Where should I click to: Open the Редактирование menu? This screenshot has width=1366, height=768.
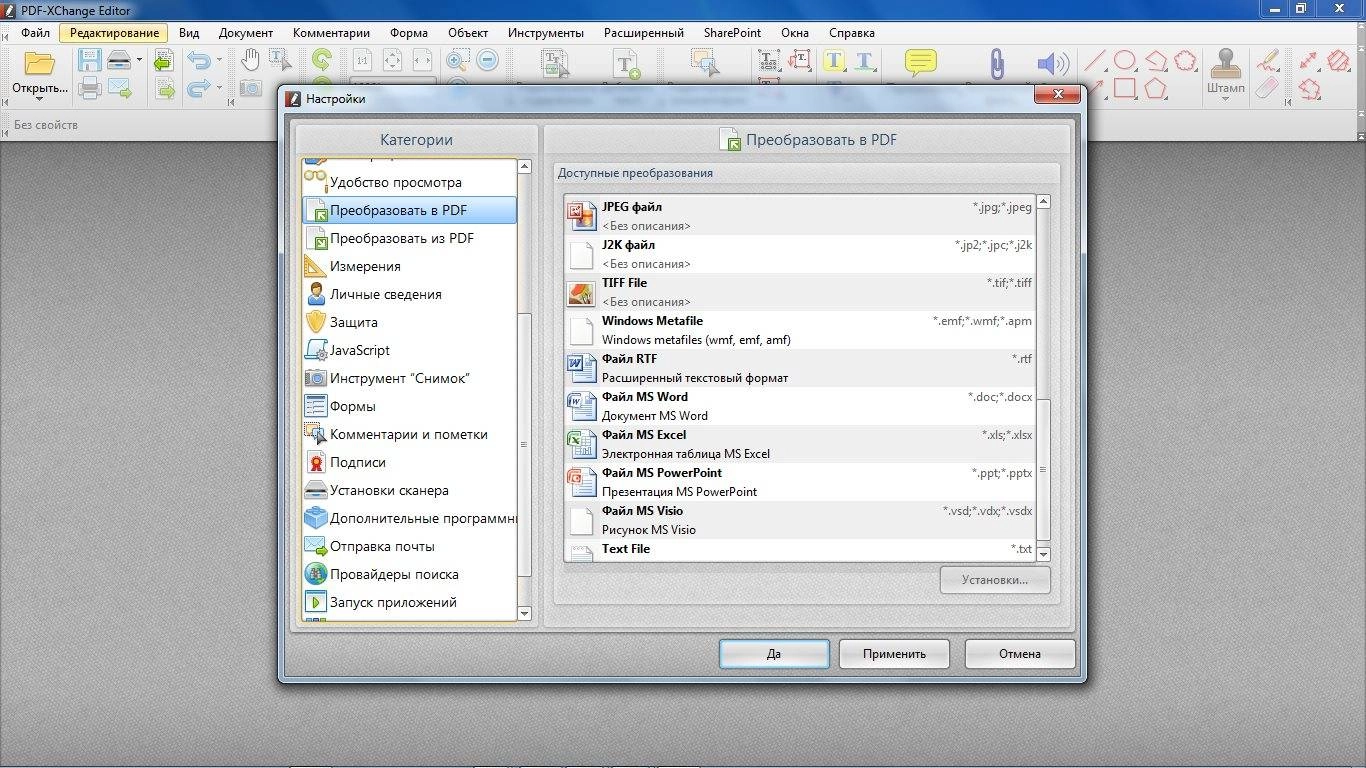click(114, 33)
